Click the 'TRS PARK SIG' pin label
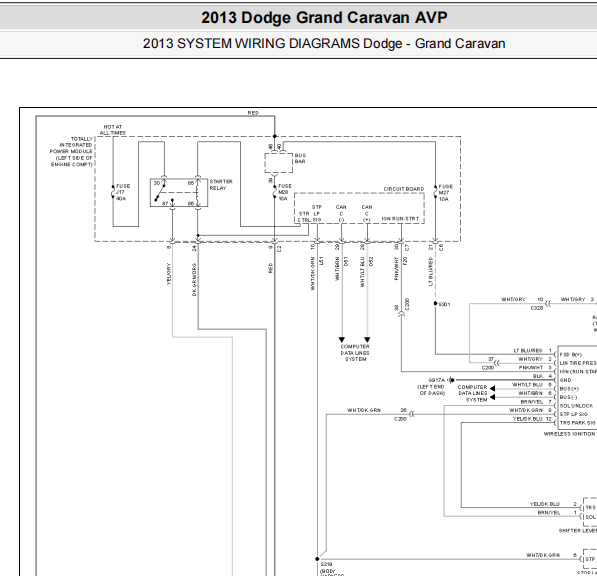This screenshot has height=576, width=597. coord(578,423)
